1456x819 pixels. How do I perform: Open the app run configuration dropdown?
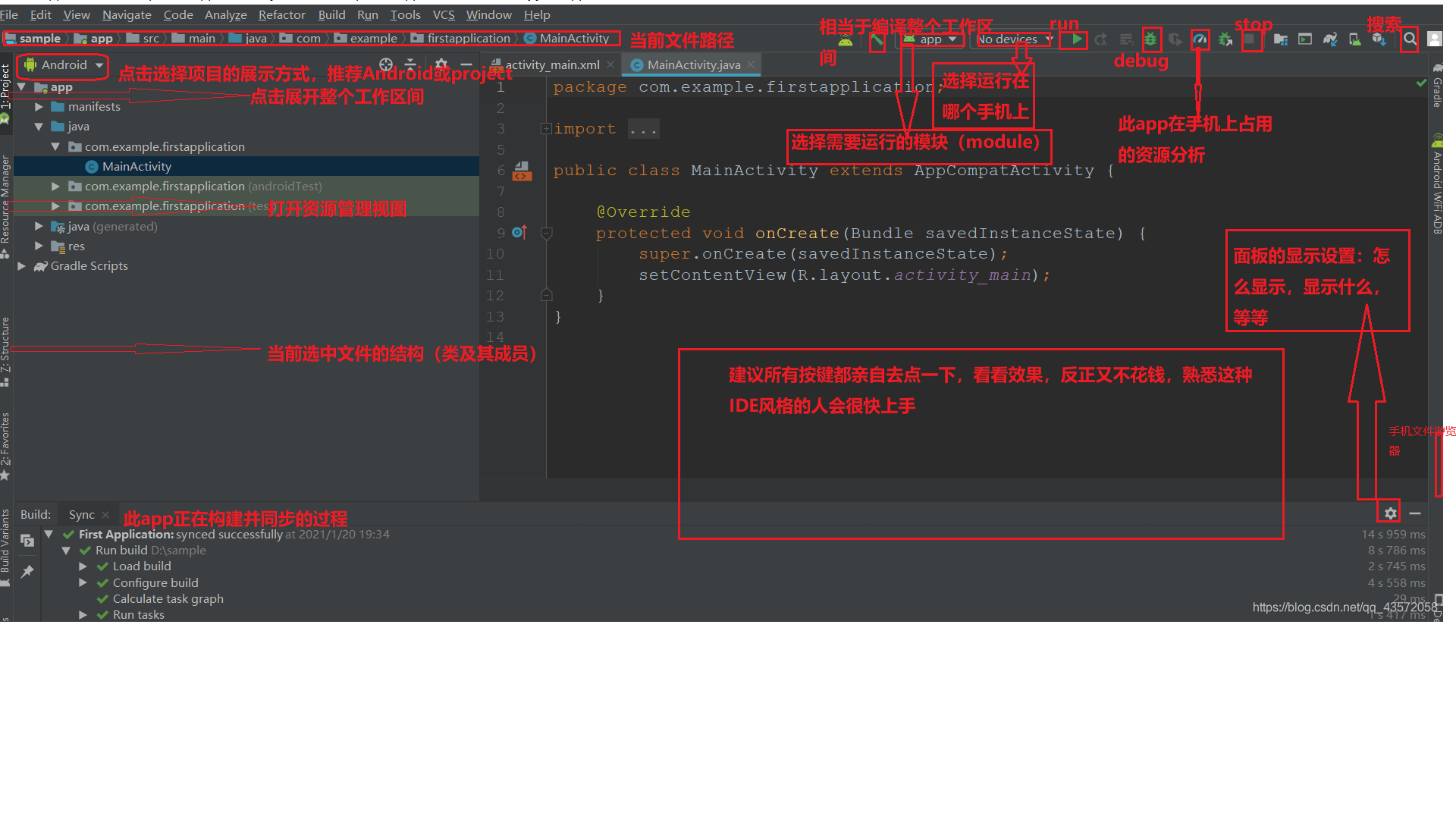click(931, 39)
